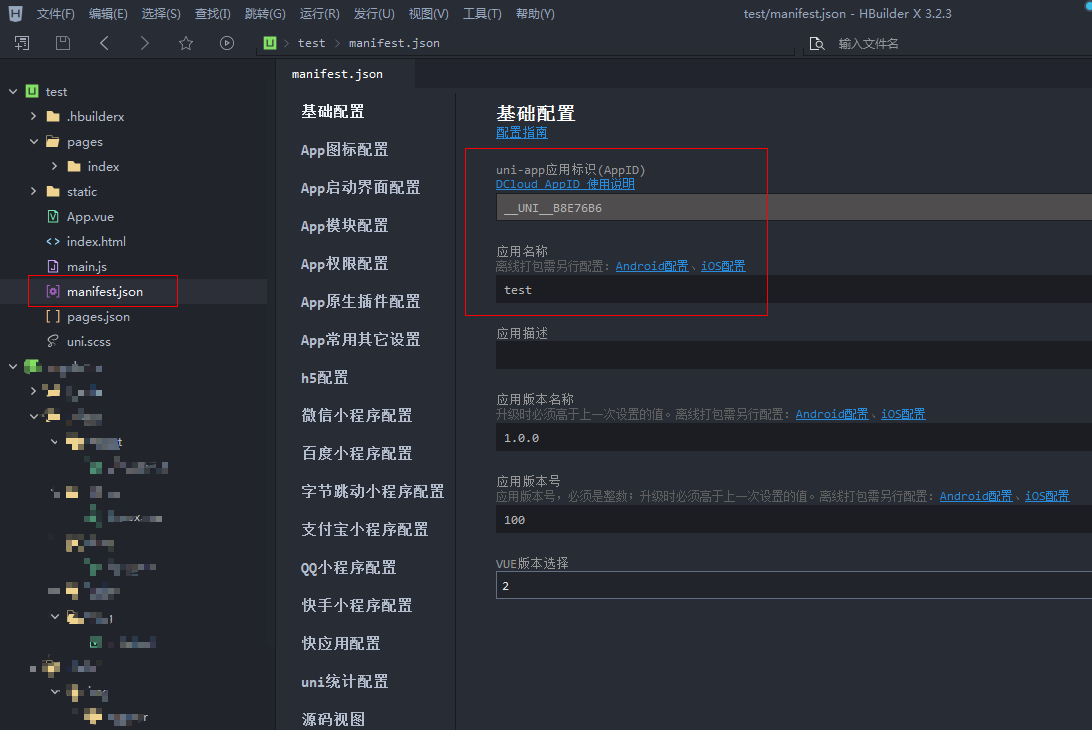Click the save file icon in the toolbar

click(63, 43)
